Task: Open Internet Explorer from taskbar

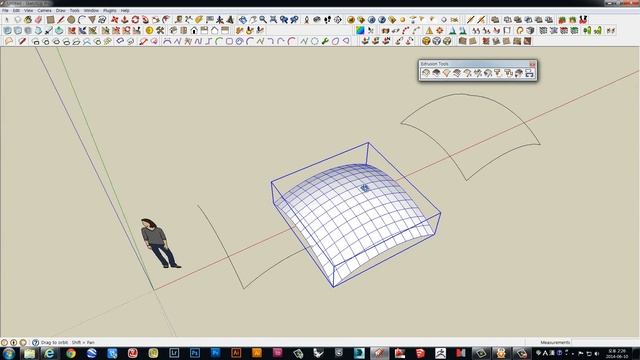Action: tap(50, 353)
